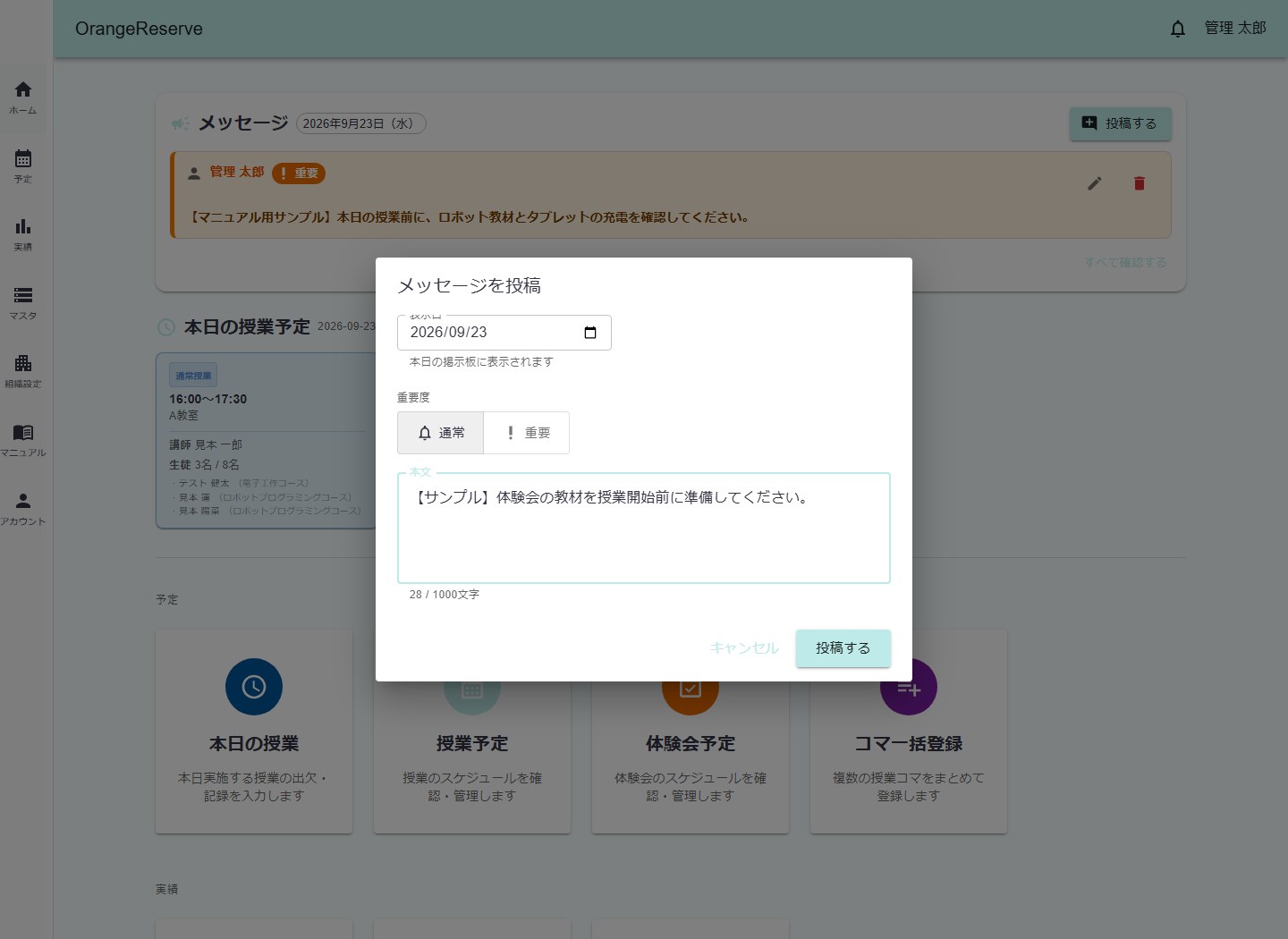The width and height of the screenshot is (1288, 939).
Task: Click the date chip 2026年9月23日（水）
Action: click(x=361, y=123)
